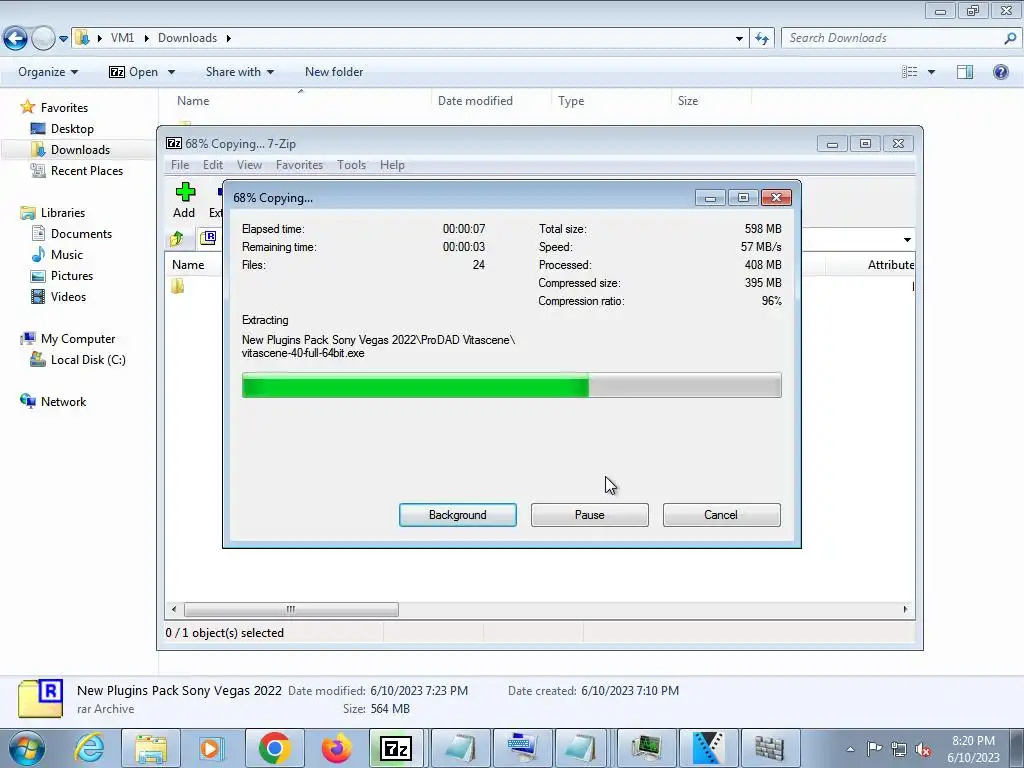Open the Share with dropdown
Image resolution: width=1024 pixels, height=768 pixels.
click(240, 72)
